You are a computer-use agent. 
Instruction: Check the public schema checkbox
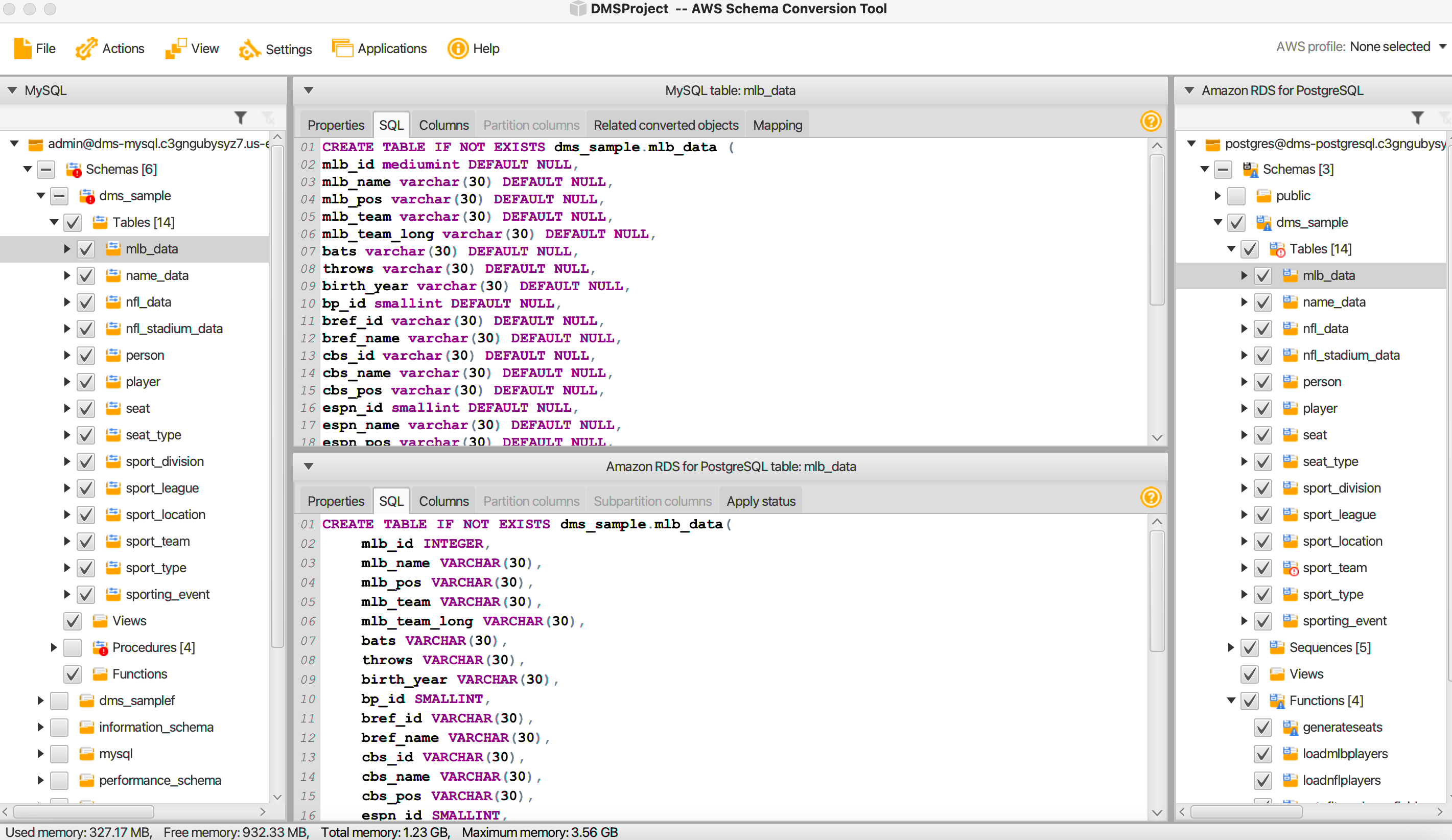pos(1236,196)
